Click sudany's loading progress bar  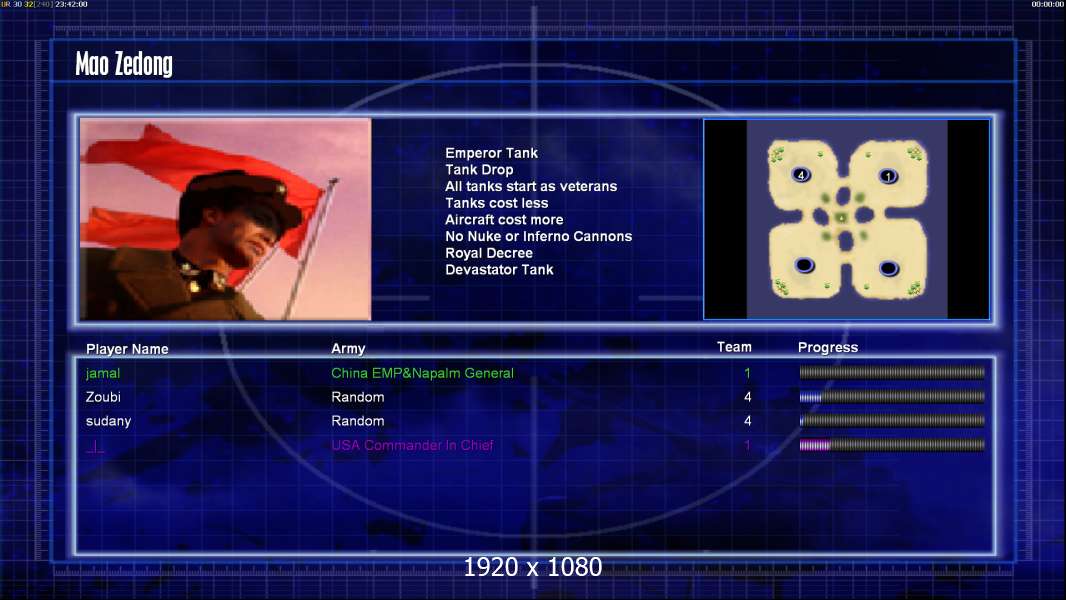892,421
